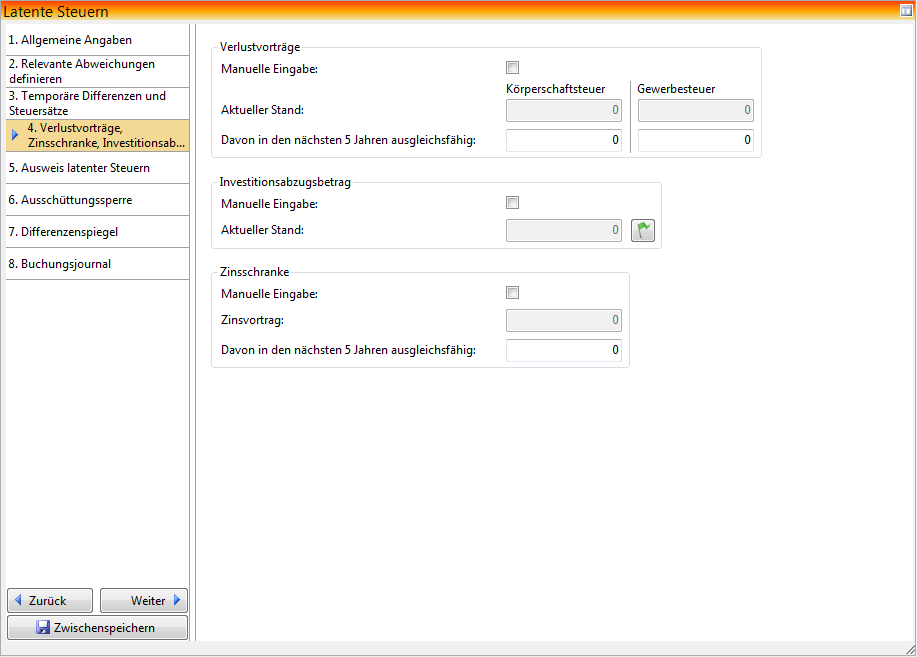Viewport: 917px width, 657px height.
Task: Select active step 4 Verlustvorträge, Zinsschranke
Action: (104, 135)
